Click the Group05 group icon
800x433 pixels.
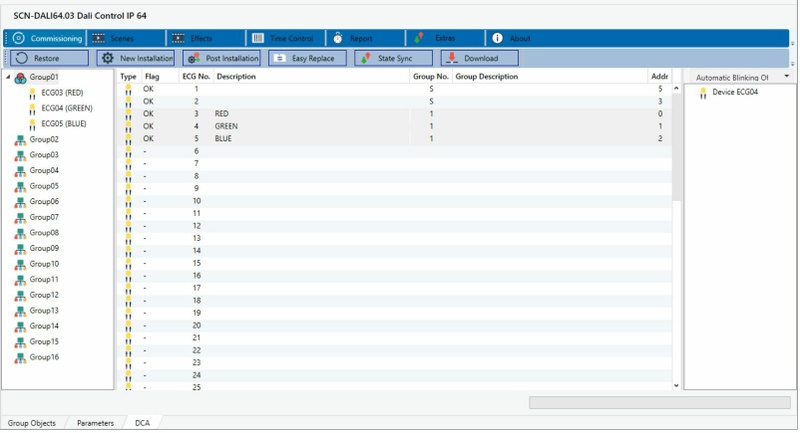(x=20, y=187)
